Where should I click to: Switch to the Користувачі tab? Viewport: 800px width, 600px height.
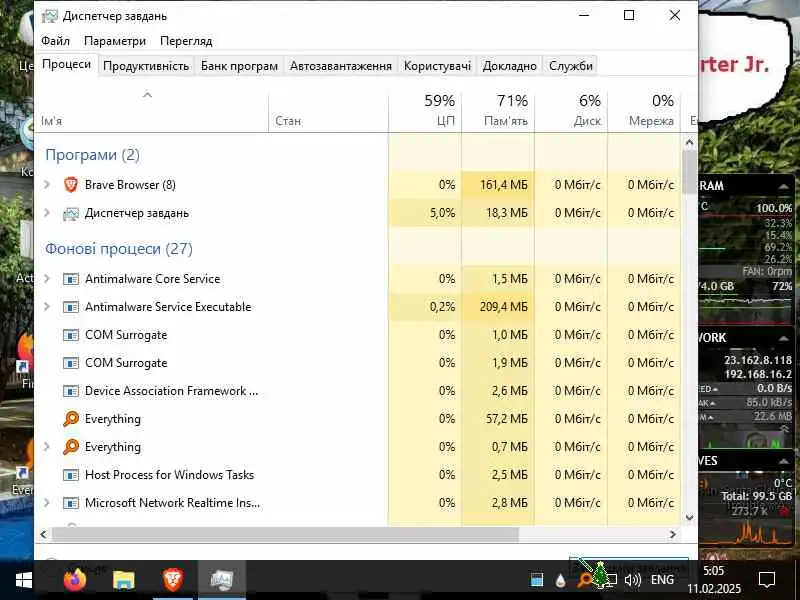click(437, 66)
